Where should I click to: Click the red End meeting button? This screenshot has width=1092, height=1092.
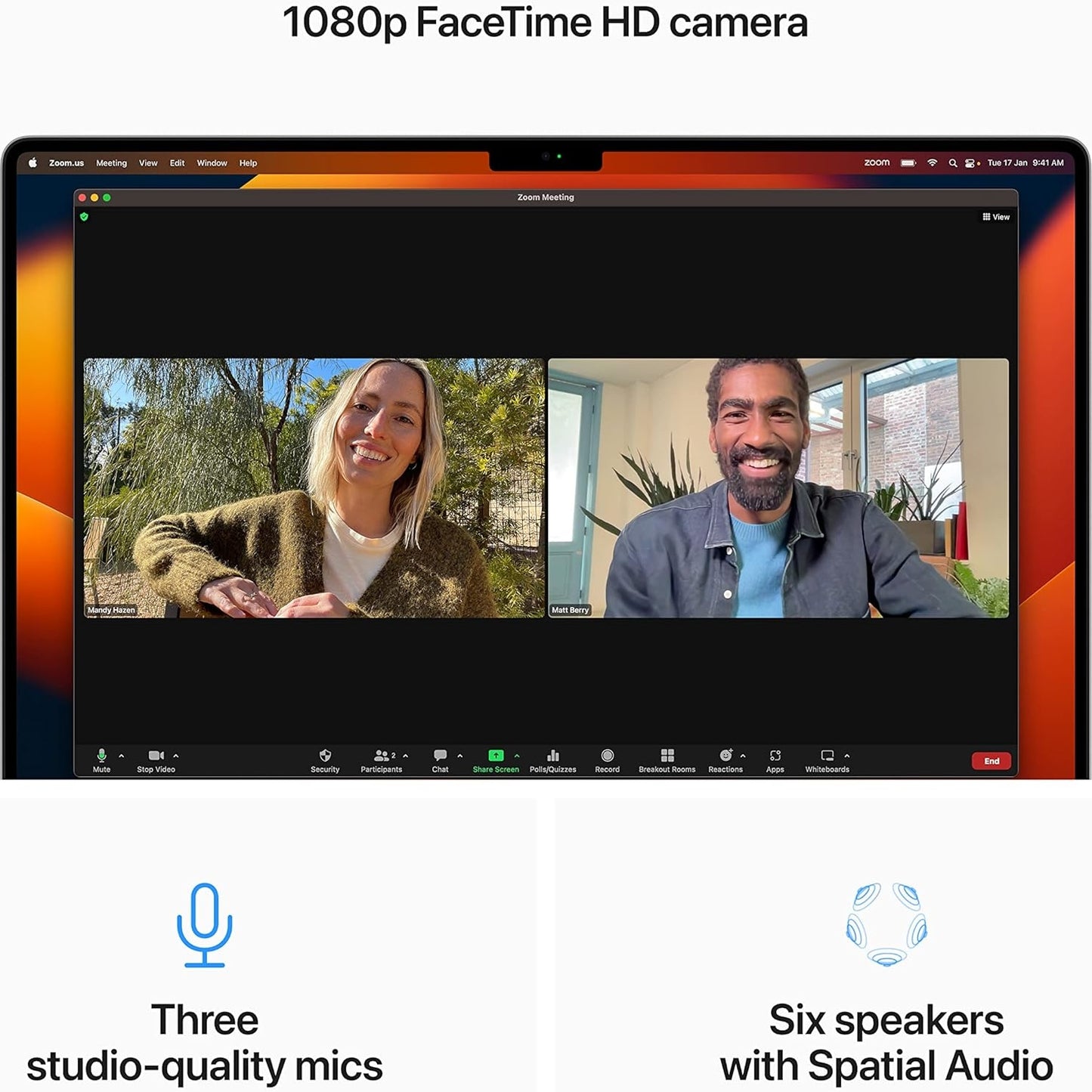click(x=991, y=761)
